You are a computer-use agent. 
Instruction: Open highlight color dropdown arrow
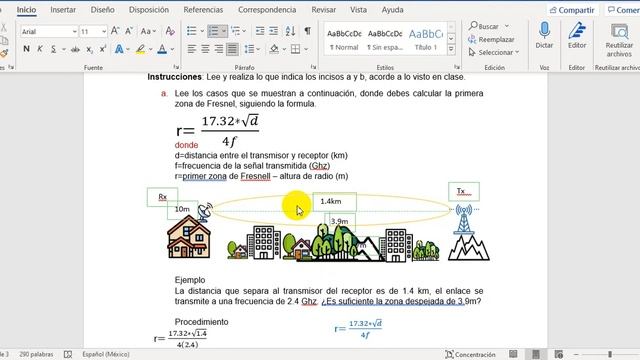tap(151, 49)
